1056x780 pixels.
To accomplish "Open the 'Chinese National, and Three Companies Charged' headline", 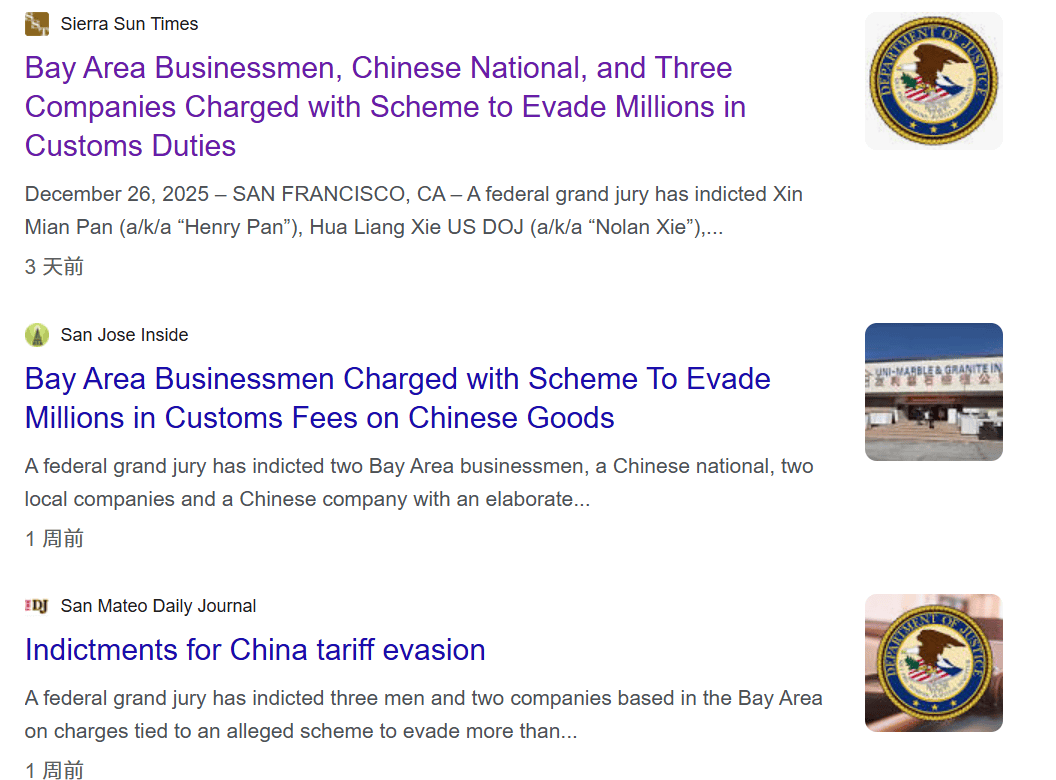I will click(x=385, y=106).
